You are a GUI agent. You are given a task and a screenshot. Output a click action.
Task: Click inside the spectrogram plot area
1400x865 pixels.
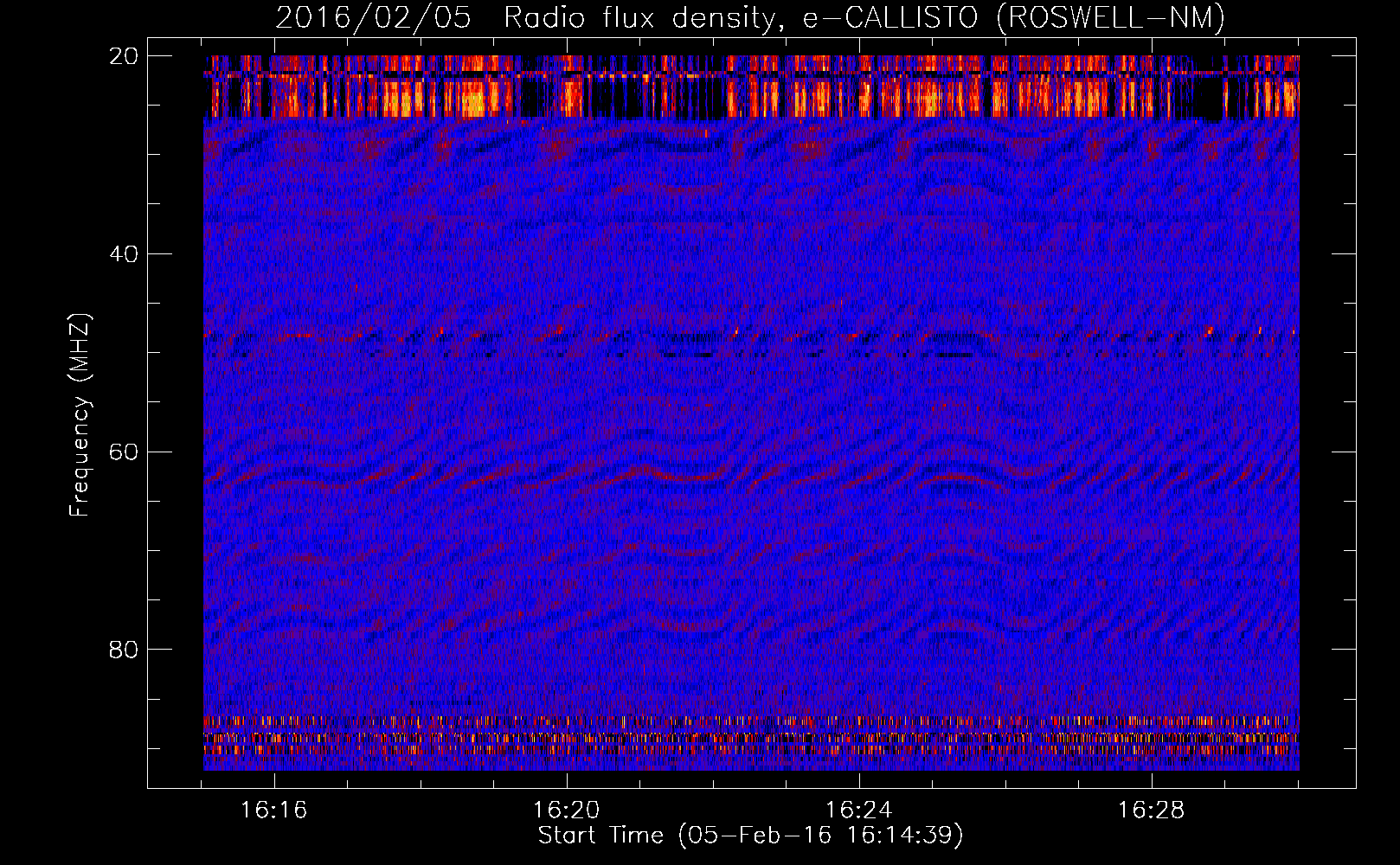click(751, 413)
